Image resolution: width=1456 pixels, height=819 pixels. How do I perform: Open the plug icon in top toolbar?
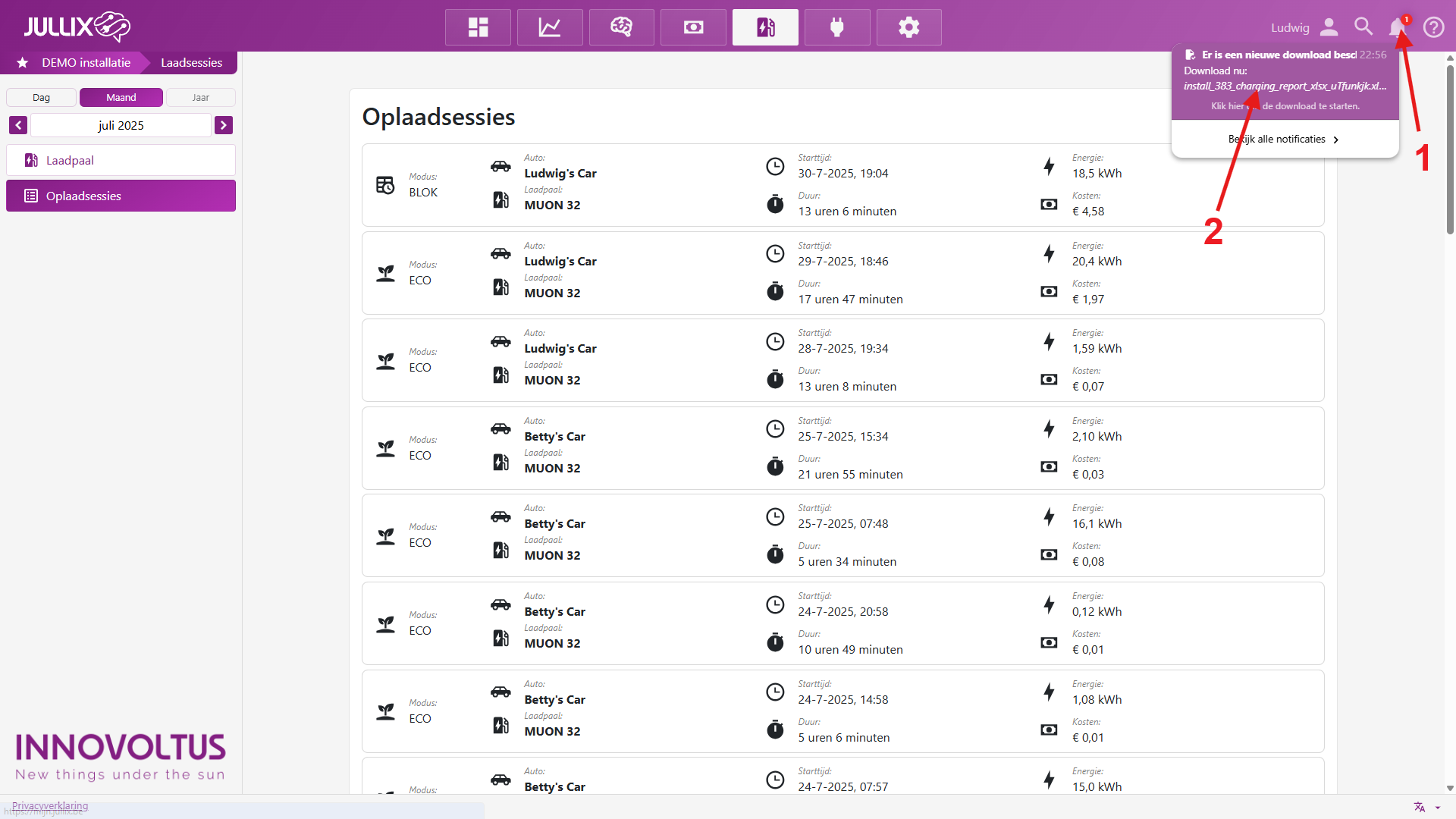(x=837, y=27)
